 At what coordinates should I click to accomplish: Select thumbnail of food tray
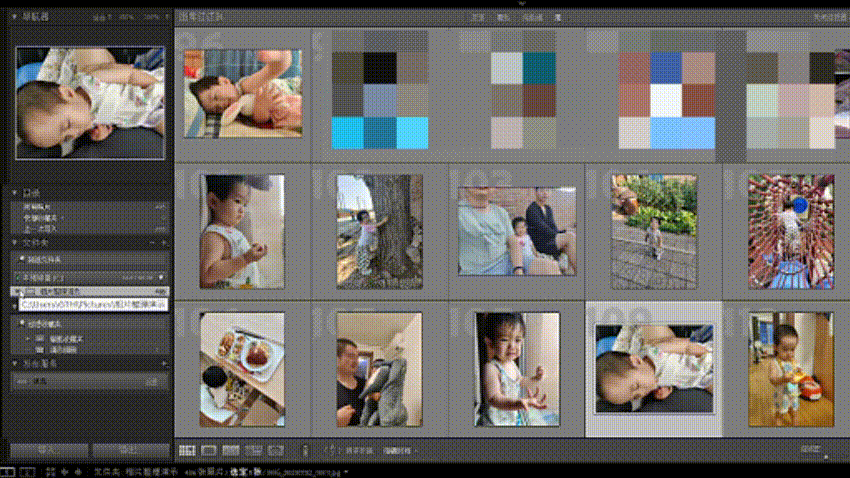click(x=242, y=370)
